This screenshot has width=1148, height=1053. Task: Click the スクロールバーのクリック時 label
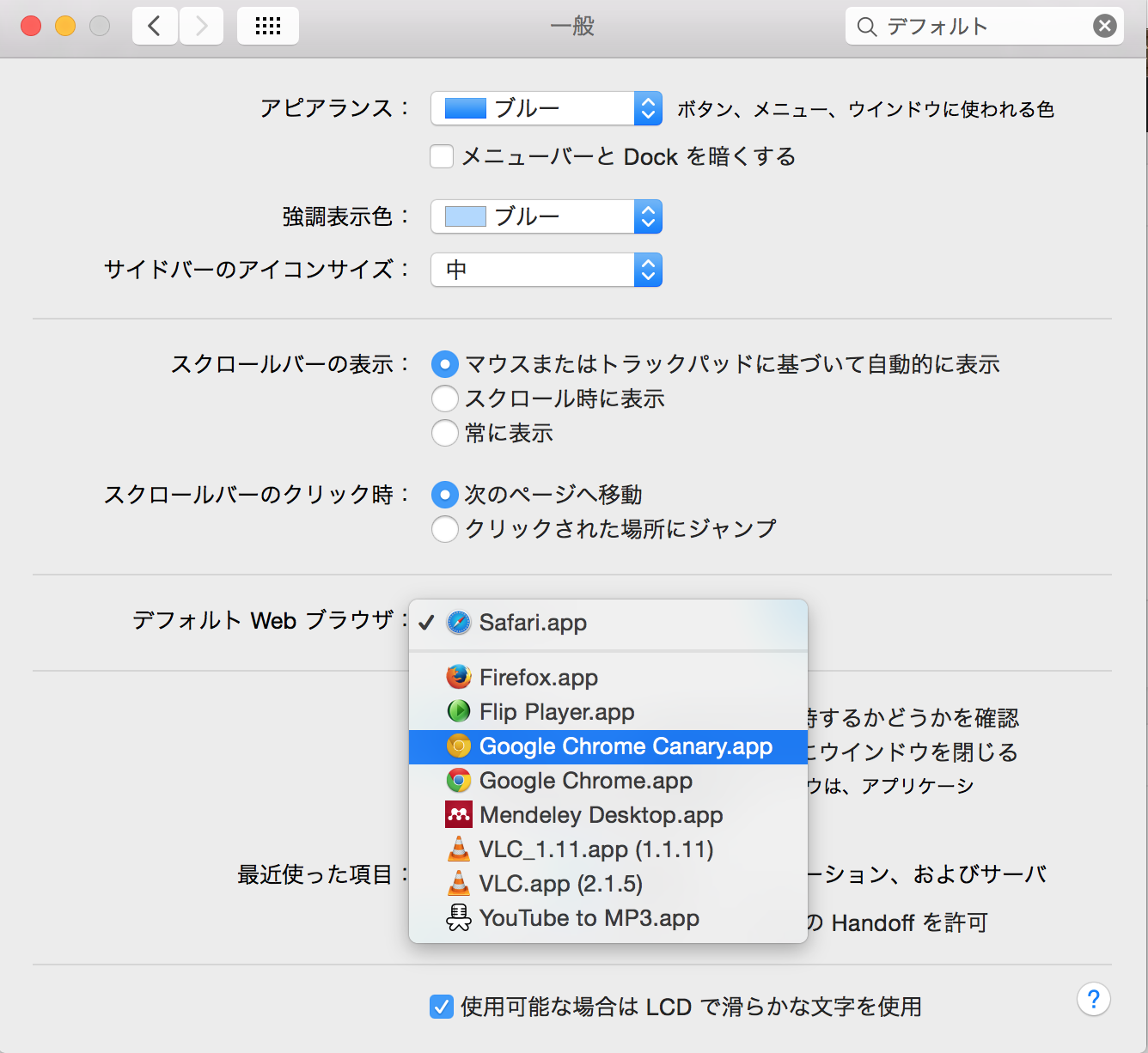click(x=257, y=495)
